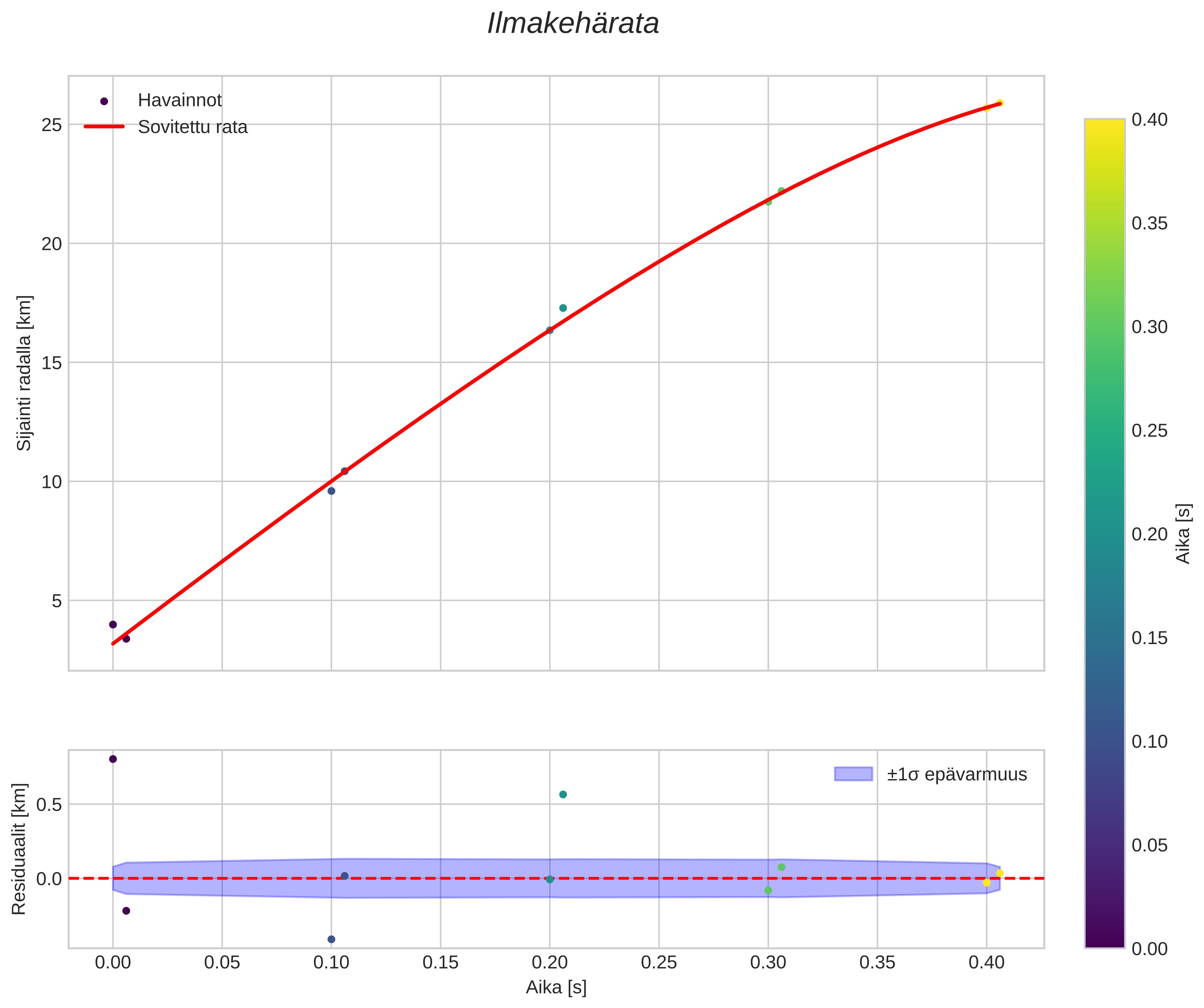Click the yellow data point at curve end
This screenshot has width=1204, height=1008.
click(999, 103)
